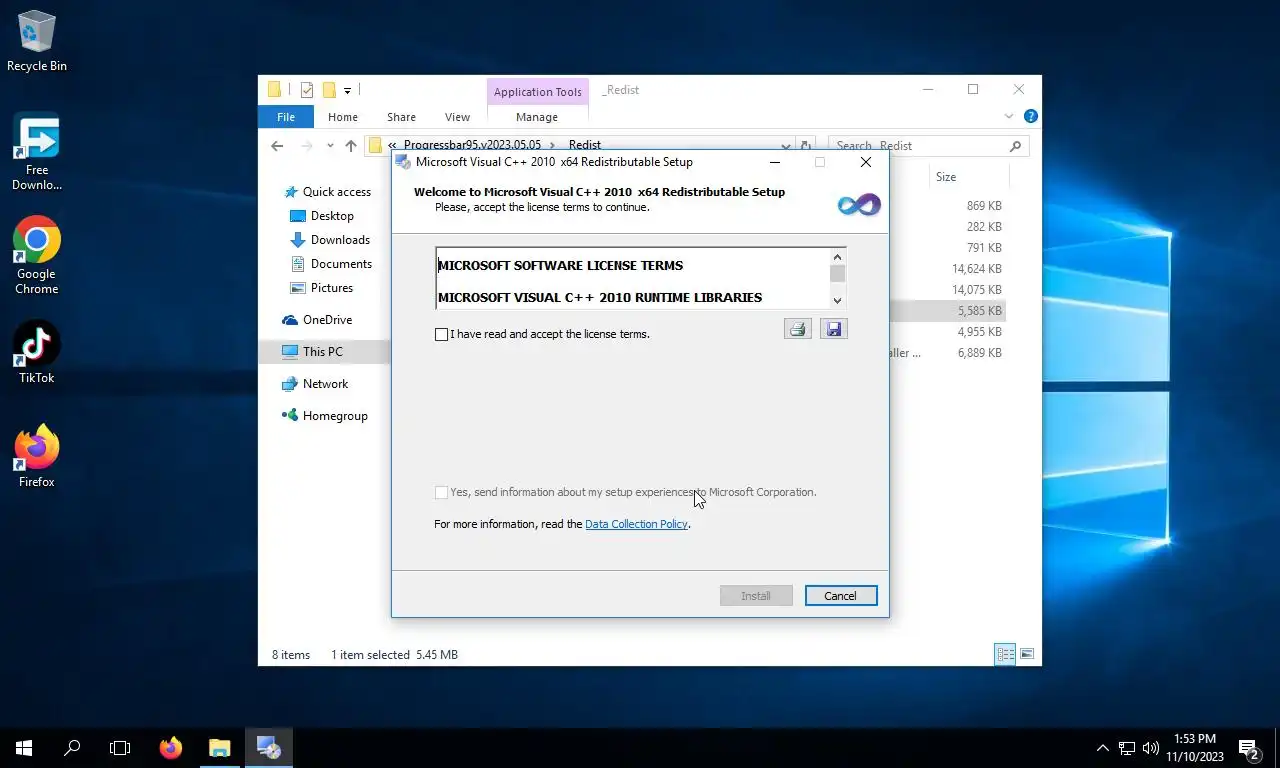
Task: Click the search magnifier icon in Explorer
Action: [x=1015, y=146]
